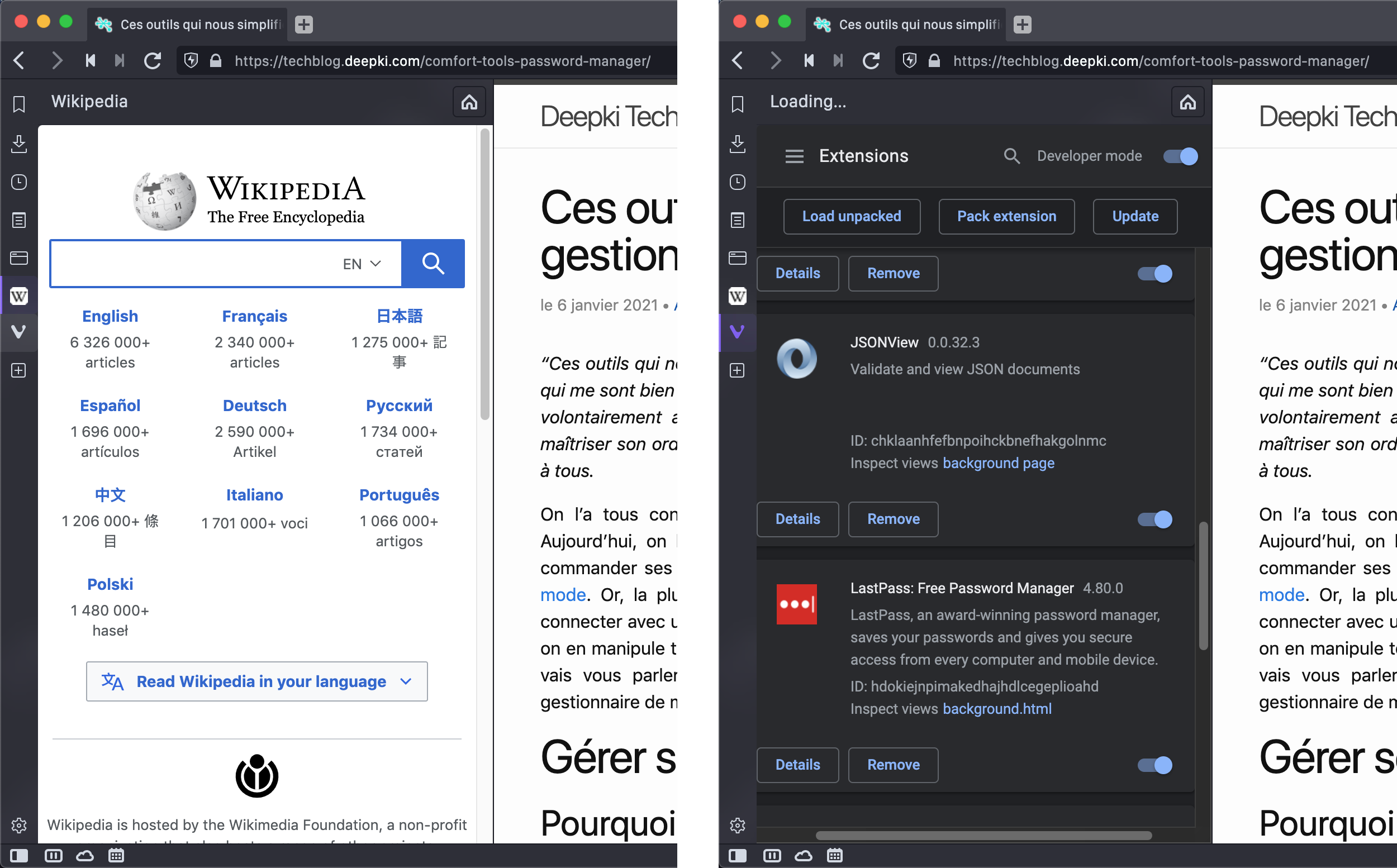Viewport: 1397px width, 868px height.
Task: Click the Extensions horizontal scrollbar
Action: tap(983, 835)
